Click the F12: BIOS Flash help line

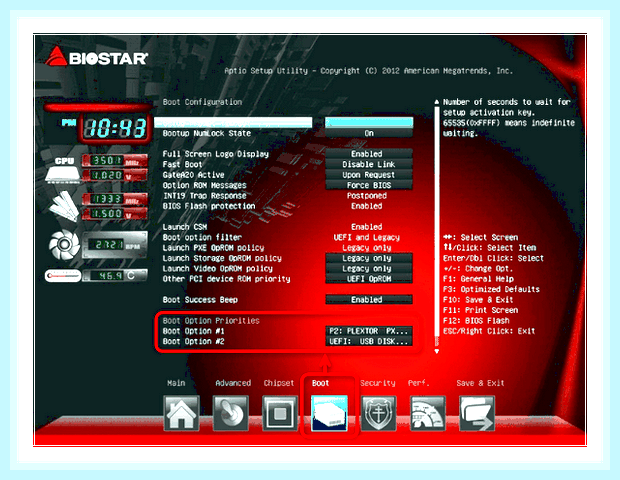(x=476, y=321)
